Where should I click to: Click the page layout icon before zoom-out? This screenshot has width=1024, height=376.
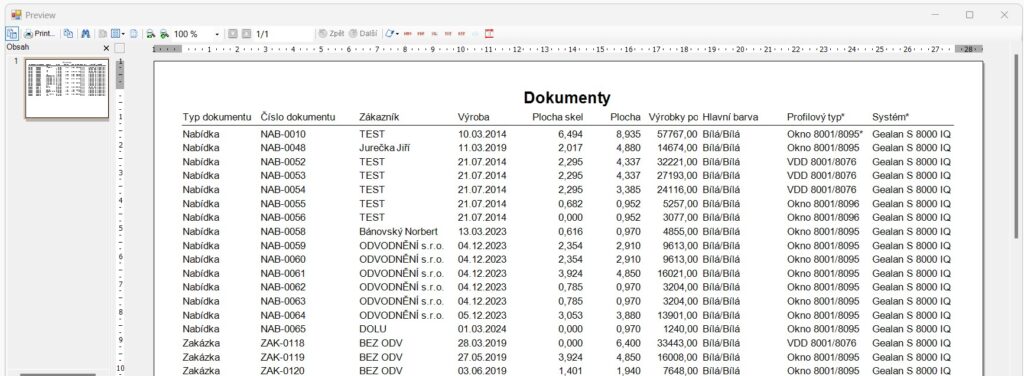pos(134,33)
